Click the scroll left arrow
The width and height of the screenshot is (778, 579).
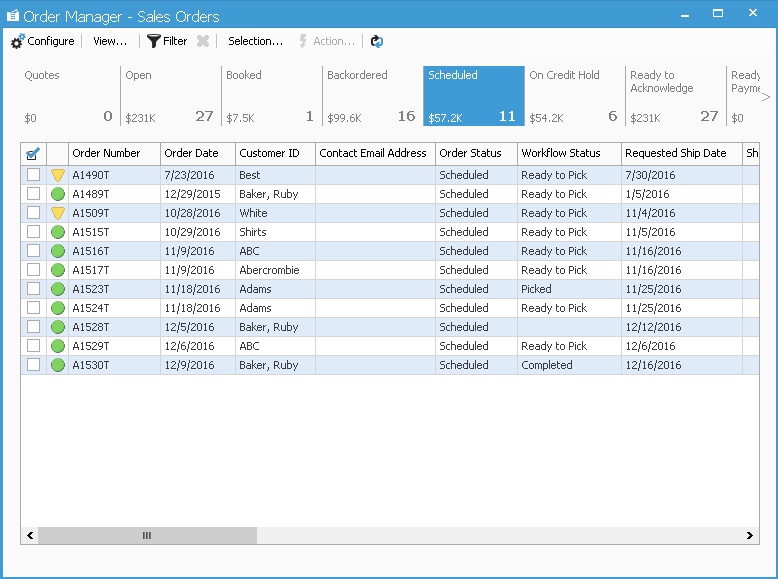(30, 535)
